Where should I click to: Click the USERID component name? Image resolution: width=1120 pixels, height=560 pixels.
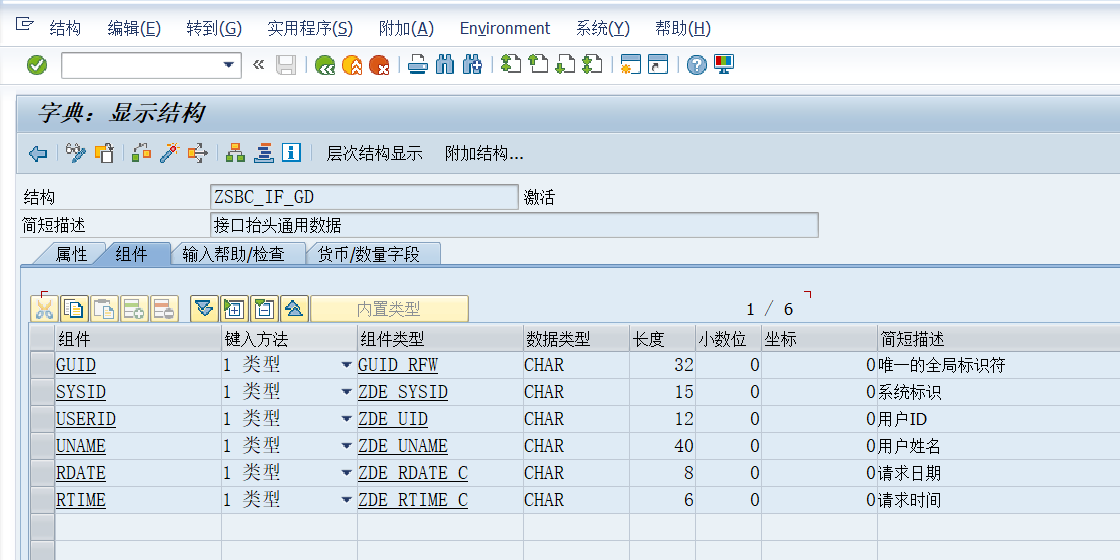point(86,419)
